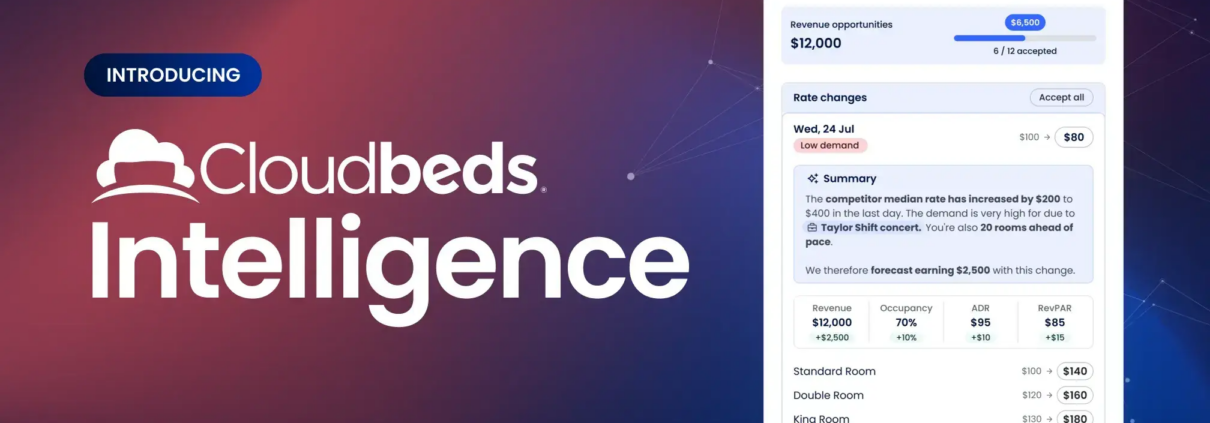The image size is (1210, 423).
Task: Click the $6,500 progress marker bubble
Action: (x=1024, y=22)
